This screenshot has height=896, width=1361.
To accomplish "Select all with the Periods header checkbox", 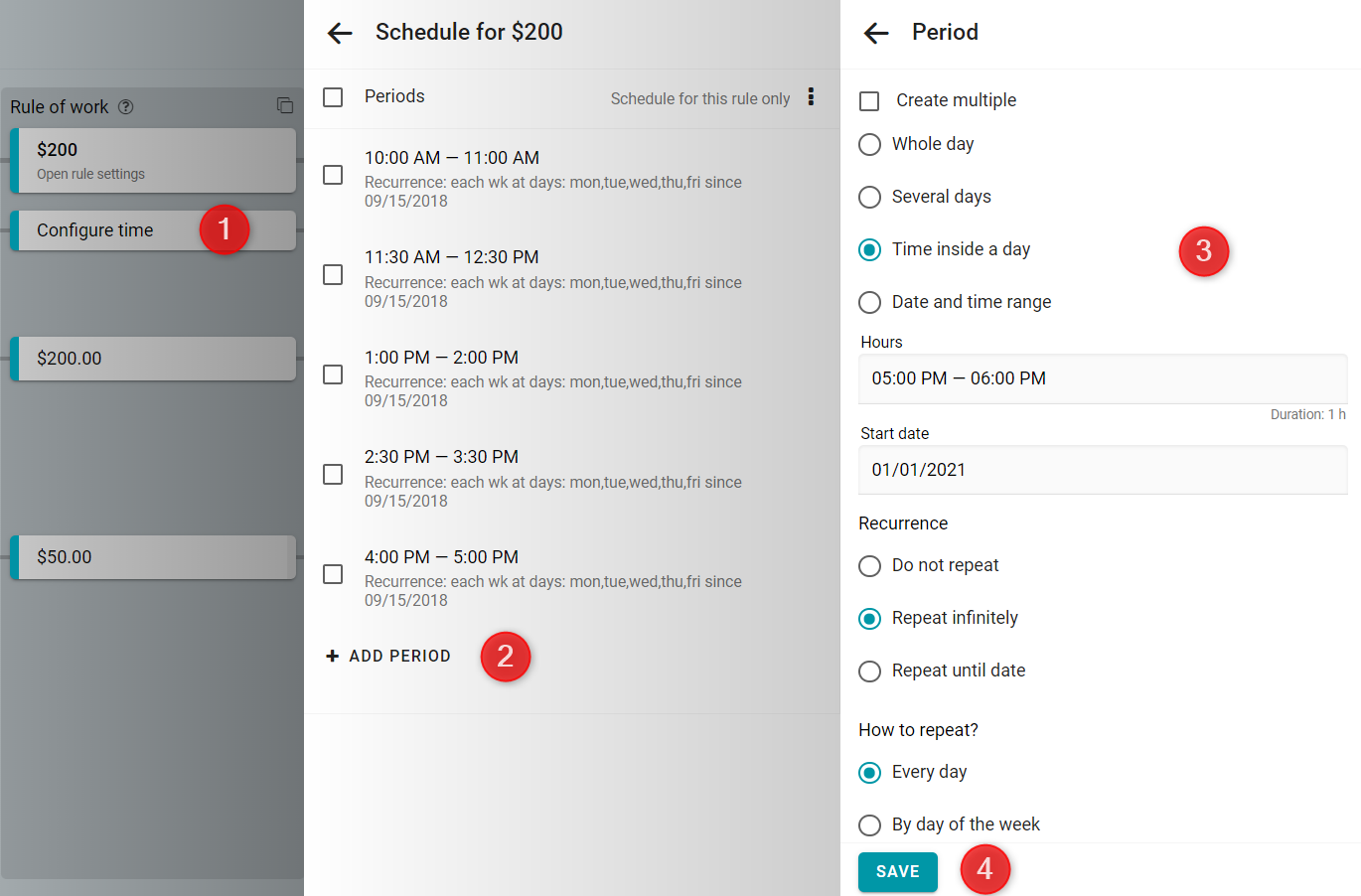I will (x=333, y=96).
